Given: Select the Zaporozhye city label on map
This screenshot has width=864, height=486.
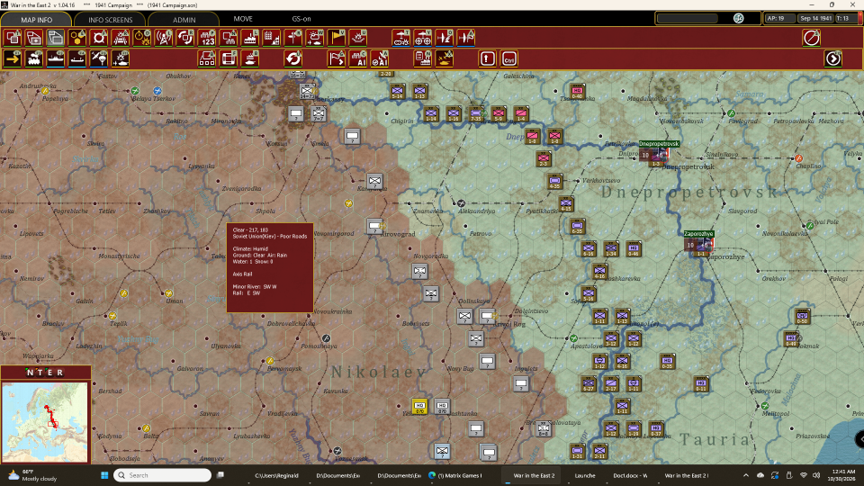Looking at the screenshot, I should pos(699,234).
